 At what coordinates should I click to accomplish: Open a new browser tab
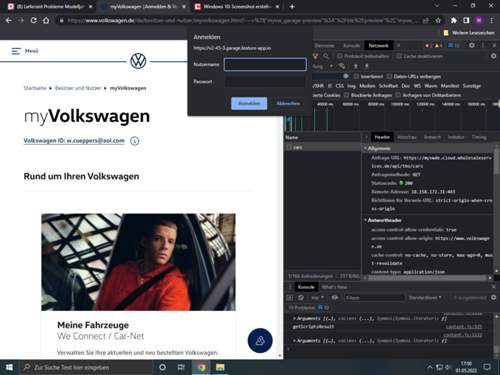(x=292, y=6)
